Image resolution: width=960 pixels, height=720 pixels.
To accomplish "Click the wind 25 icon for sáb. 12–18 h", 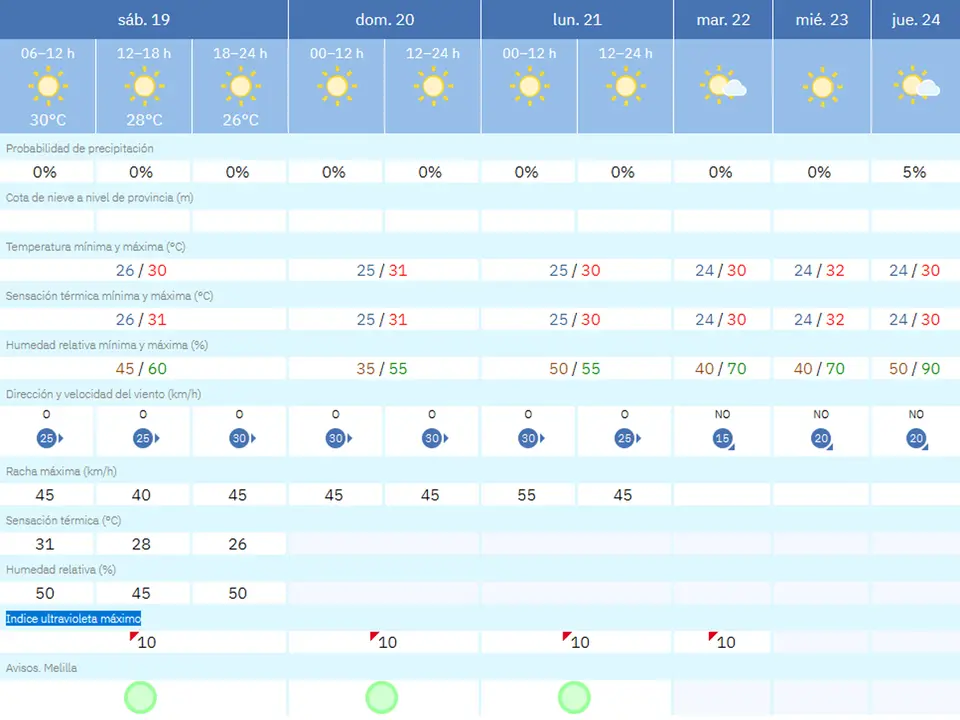I will pos(146,438).
